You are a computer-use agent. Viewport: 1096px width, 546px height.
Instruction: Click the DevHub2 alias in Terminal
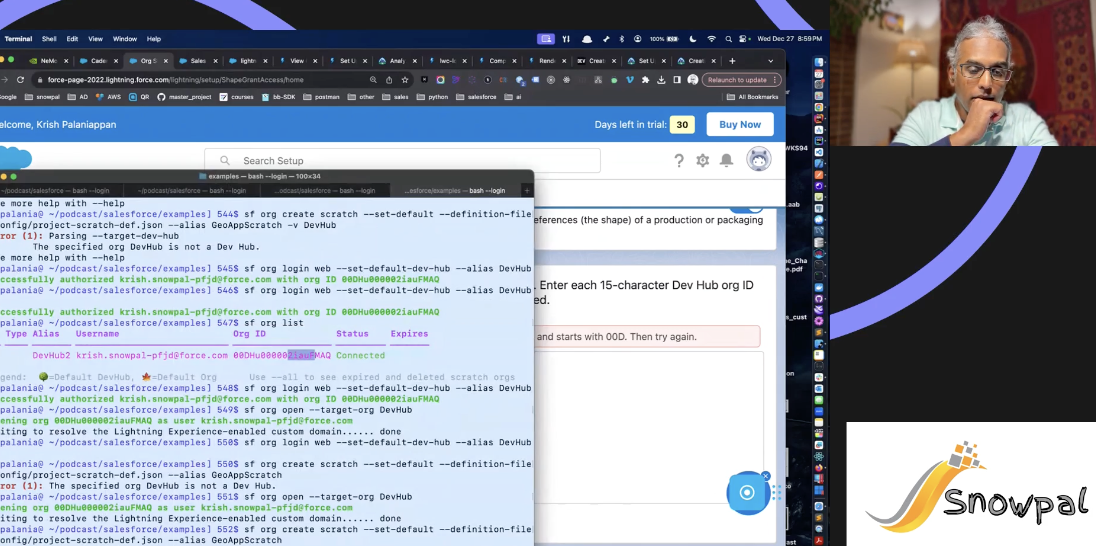point(51,355)
